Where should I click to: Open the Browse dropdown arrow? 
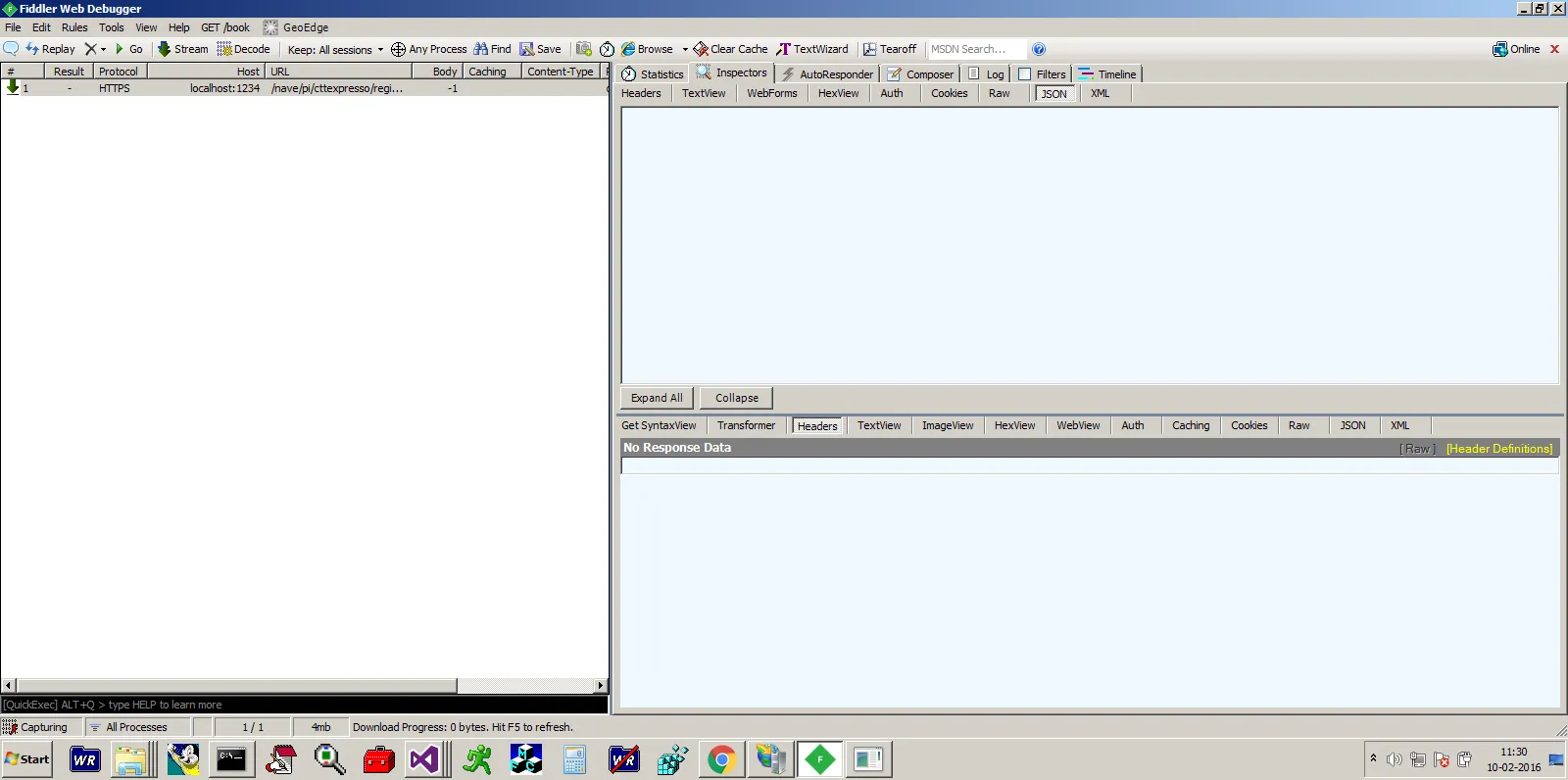pyautogui.click(x=685, y=49)
